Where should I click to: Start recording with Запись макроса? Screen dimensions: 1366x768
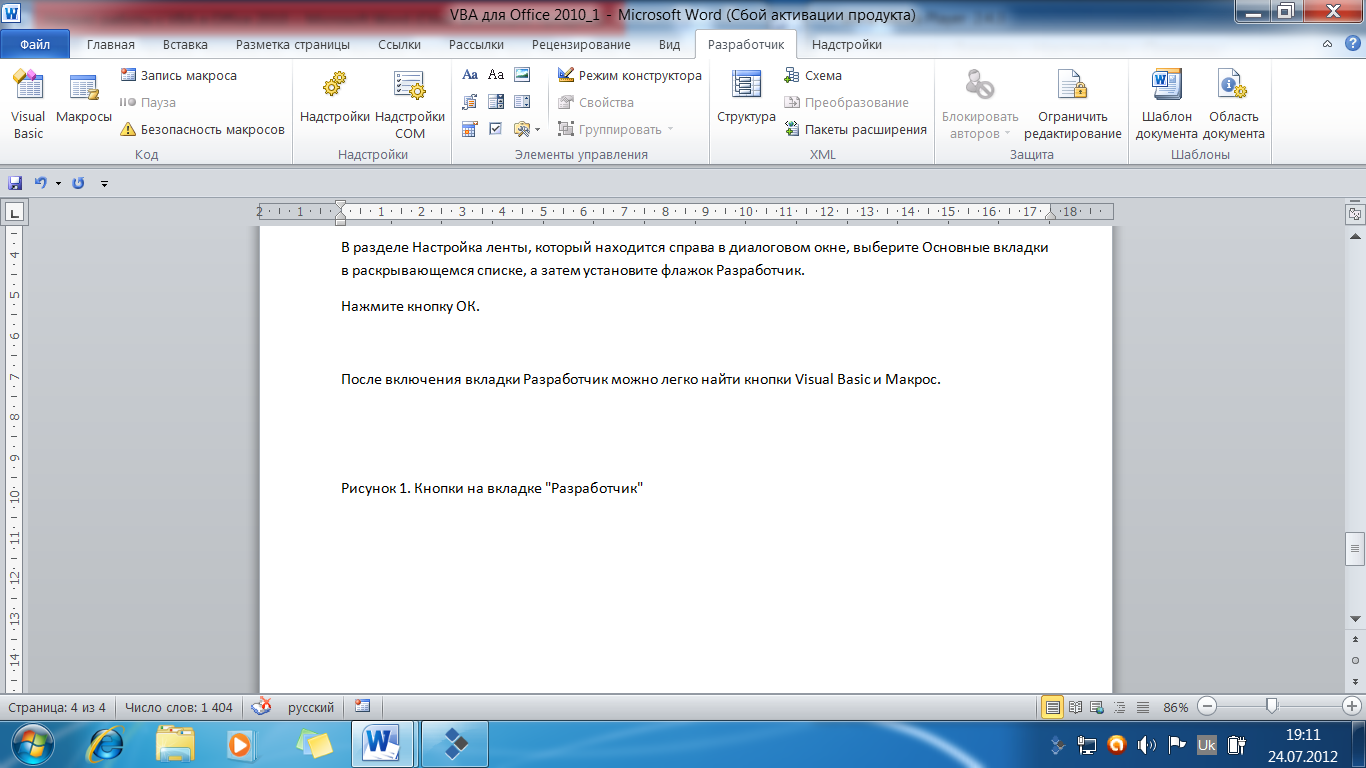point(178,76)
